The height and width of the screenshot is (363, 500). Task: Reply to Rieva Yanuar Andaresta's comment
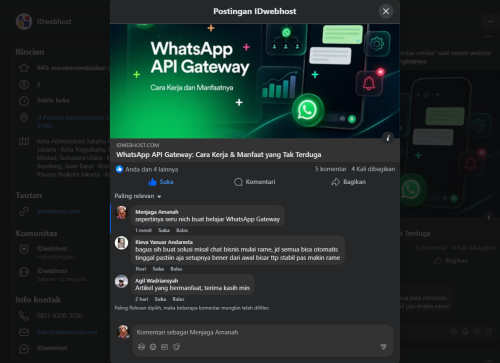[x=176, y=269]
